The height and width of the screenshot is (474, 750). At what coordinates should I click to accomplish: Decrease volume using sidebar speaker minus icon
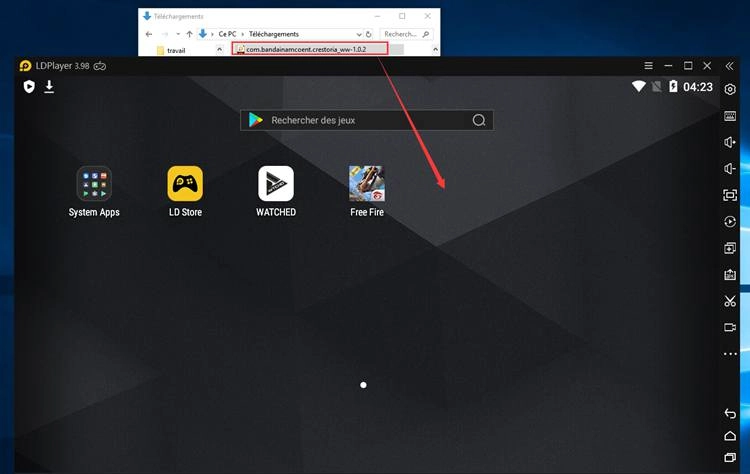click(730, 169)
